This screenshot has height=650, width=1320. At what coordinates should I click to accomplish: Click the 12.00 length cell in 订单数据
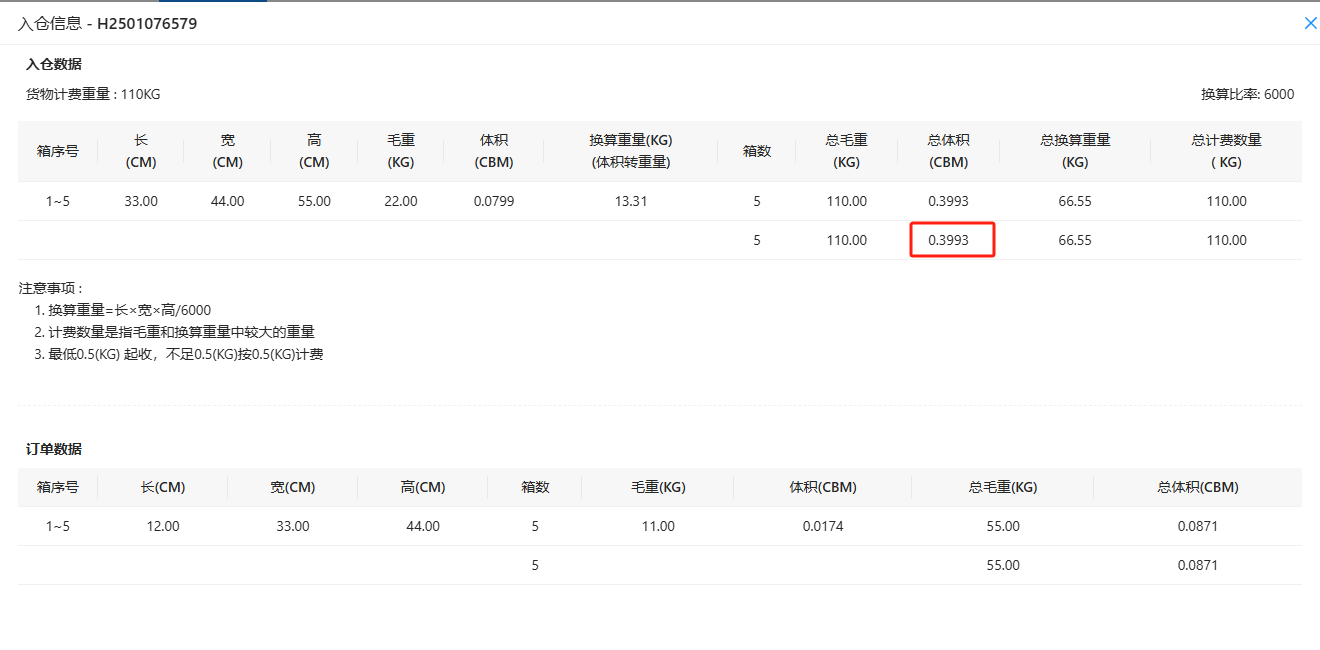(163, 526)
